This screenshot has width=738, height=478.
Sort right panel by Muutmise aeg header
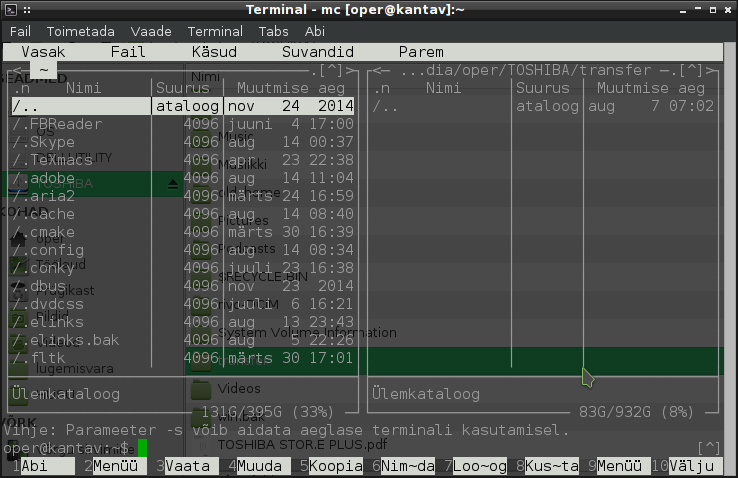651,88
